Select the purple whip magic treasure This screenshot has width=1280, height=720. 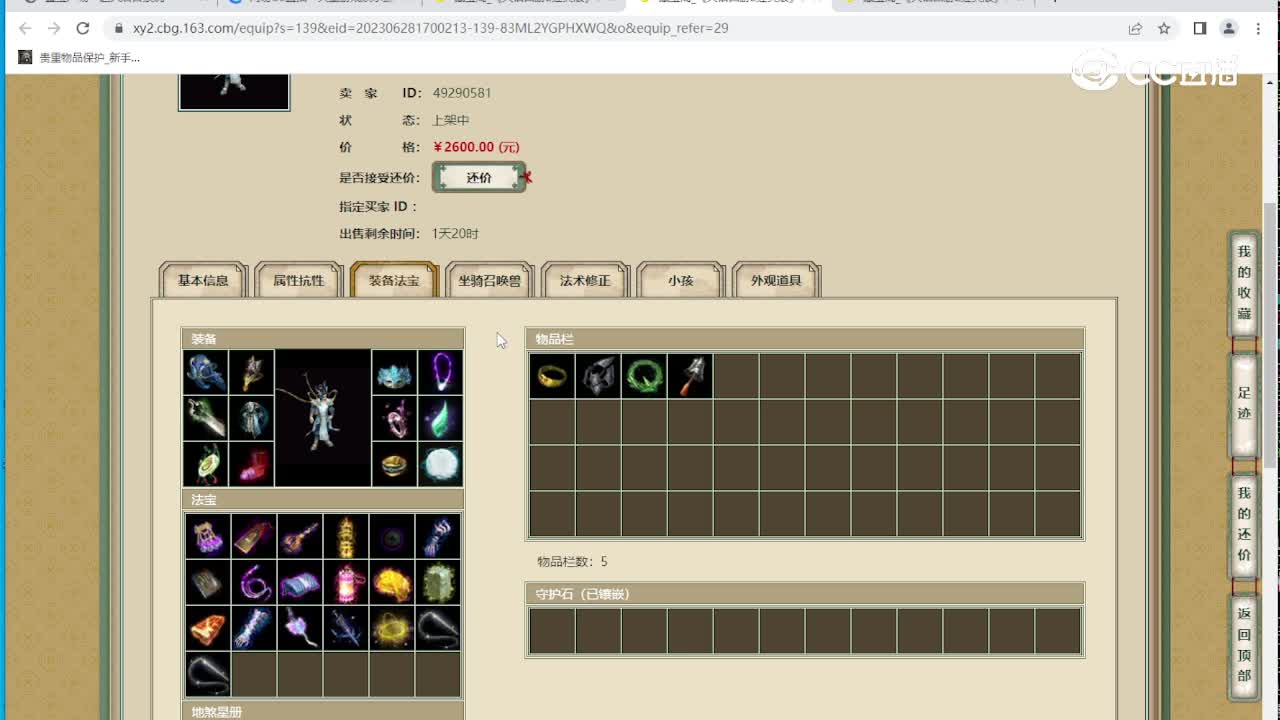pos(254,582)
